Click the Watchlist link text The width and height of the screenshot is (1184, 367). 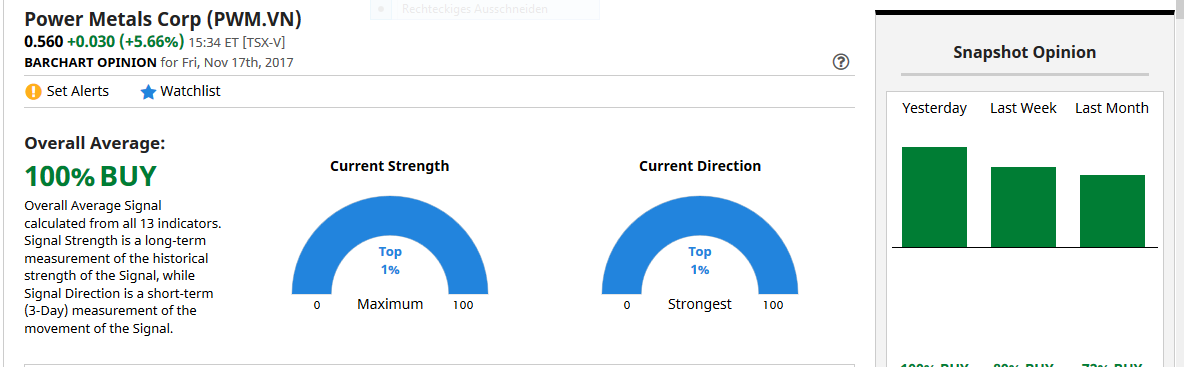(190, 91)
